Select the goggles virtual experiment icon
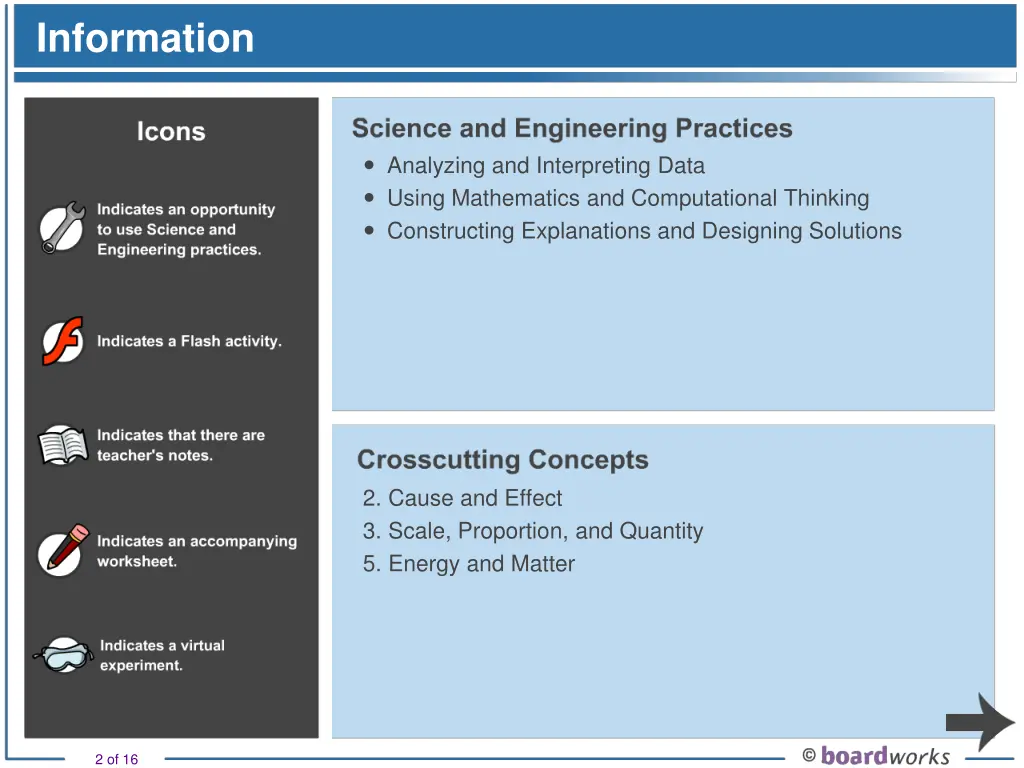1024x768 pixels. coord(63,654)
